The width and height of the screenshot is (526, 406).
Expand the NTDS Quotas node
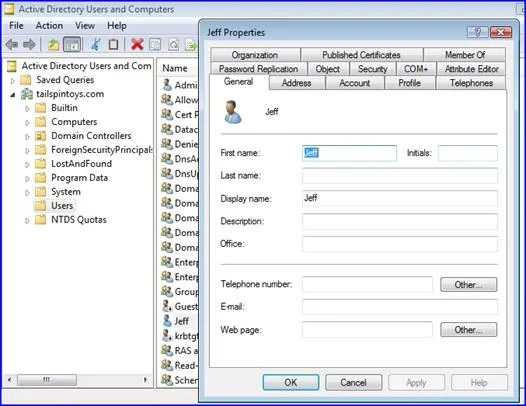pos(27,220)
